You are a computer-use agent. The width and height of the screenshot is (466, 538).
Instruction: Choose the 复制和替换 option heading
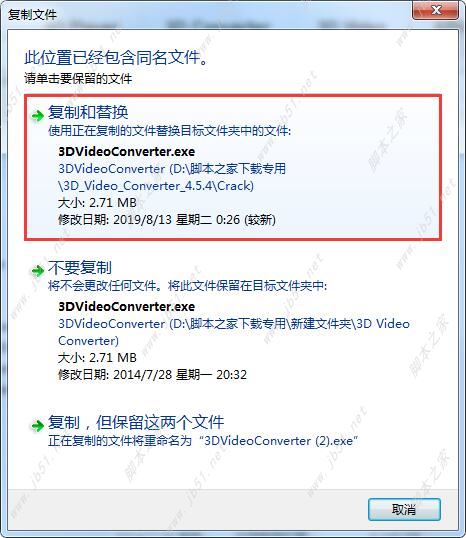coord(88,112)
